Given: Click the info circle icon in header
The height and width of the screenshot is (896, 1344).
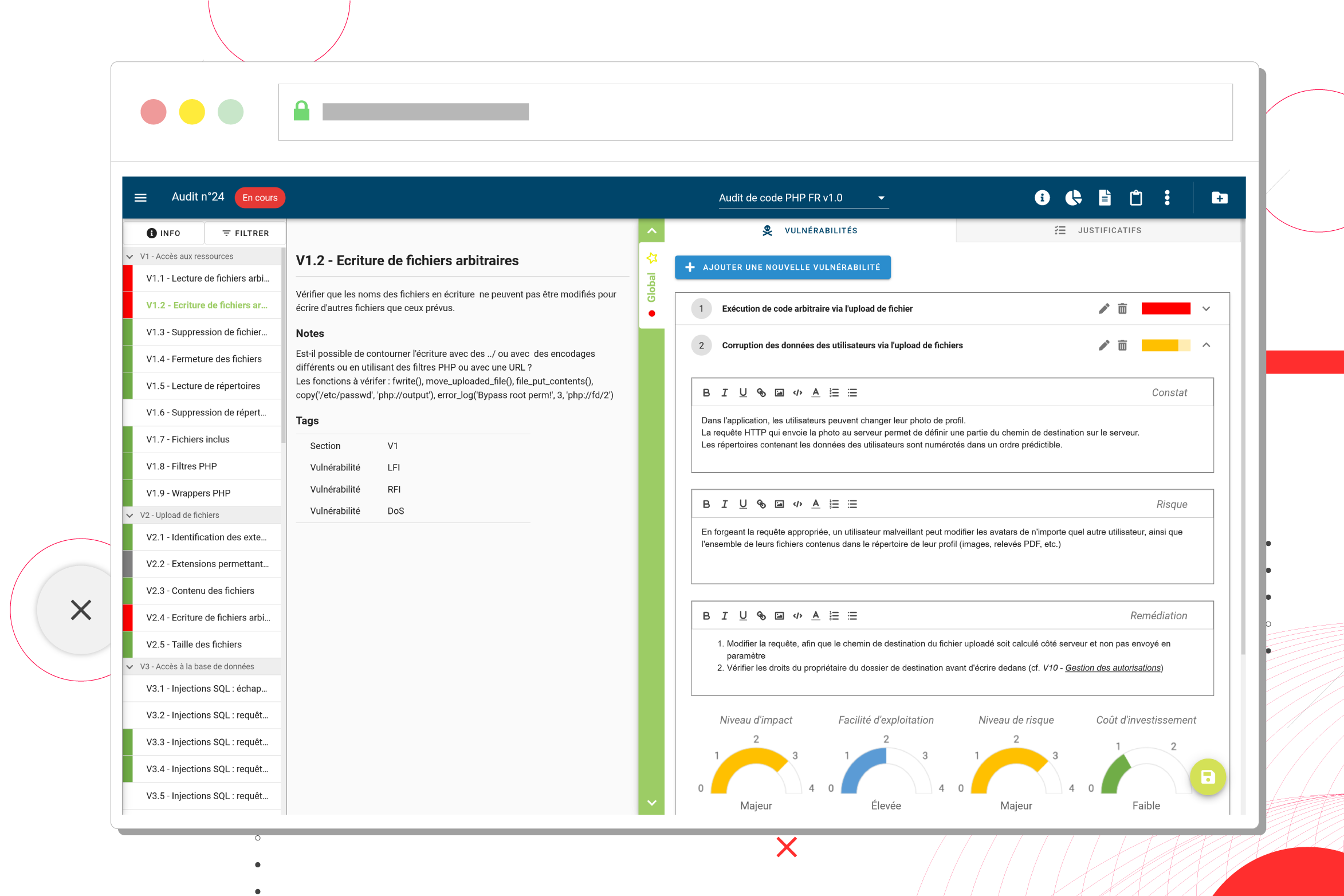Looking at the screenshot, I should [1042, 198].
